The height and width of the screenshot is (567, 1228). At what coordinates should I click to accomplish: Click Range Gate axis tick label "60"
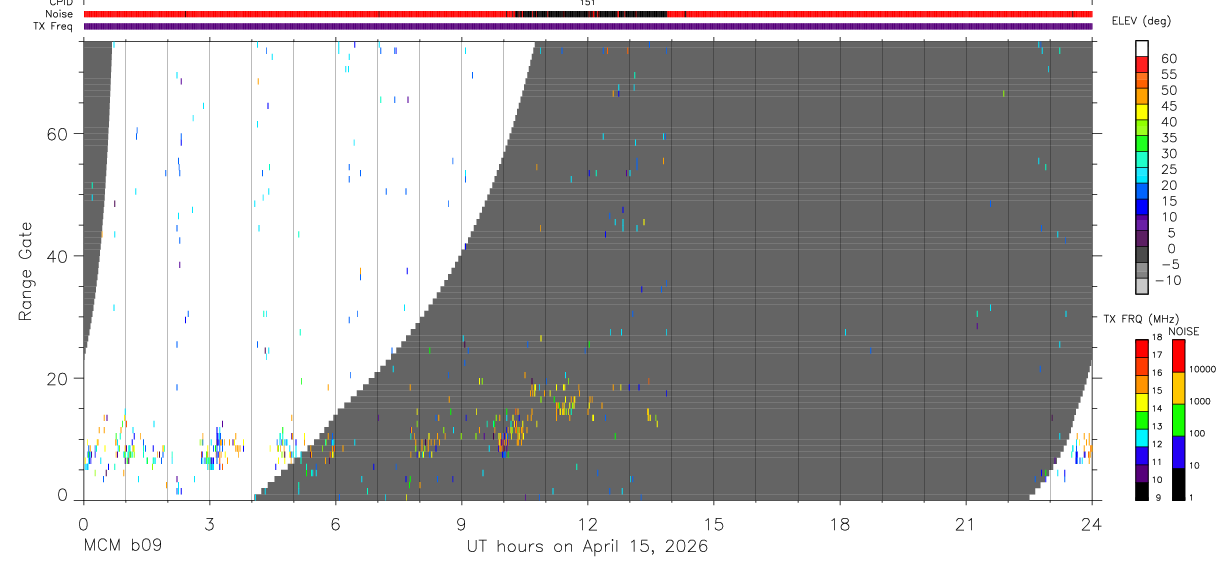coord(55,134)
